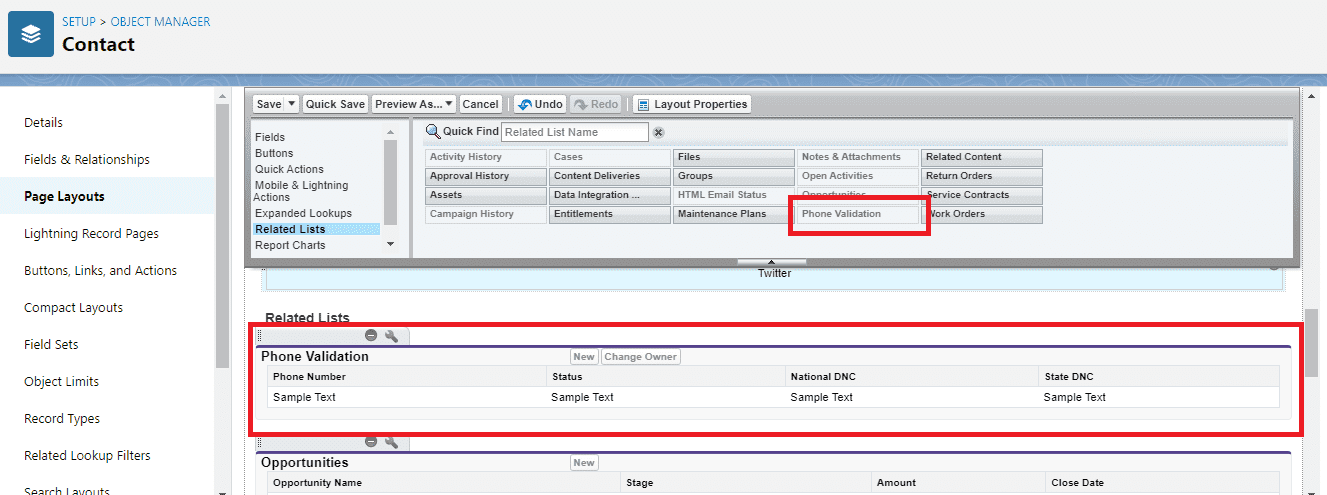Click the Object Manager layers icon
This screenshot has width=1327, height=495.
coord(31,34)
